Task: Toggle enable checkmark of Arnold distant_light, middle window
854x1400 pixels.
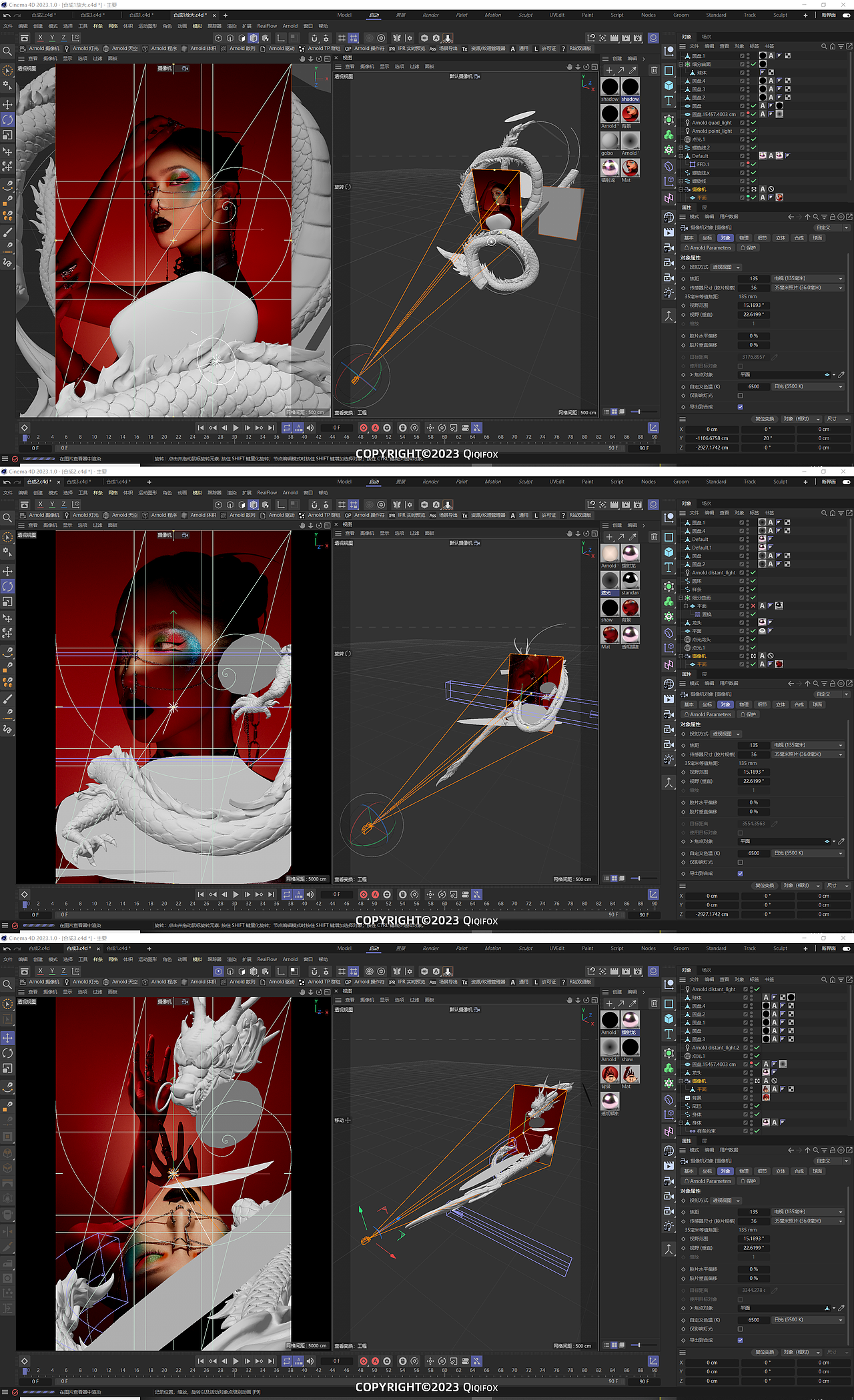Action: tap(753, 572)
